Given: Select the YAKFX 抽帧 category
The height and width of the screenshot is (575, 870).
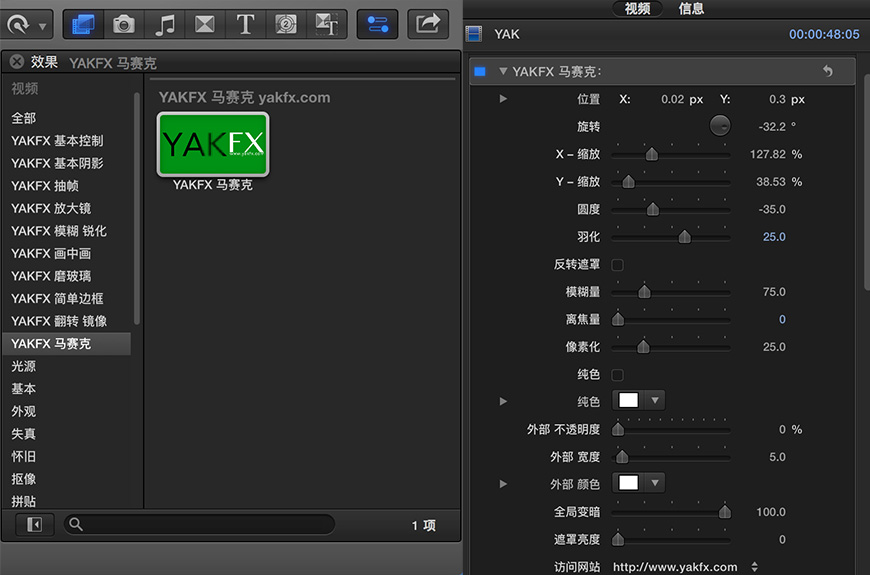Looking at the screenshot, I should (45, 186).
